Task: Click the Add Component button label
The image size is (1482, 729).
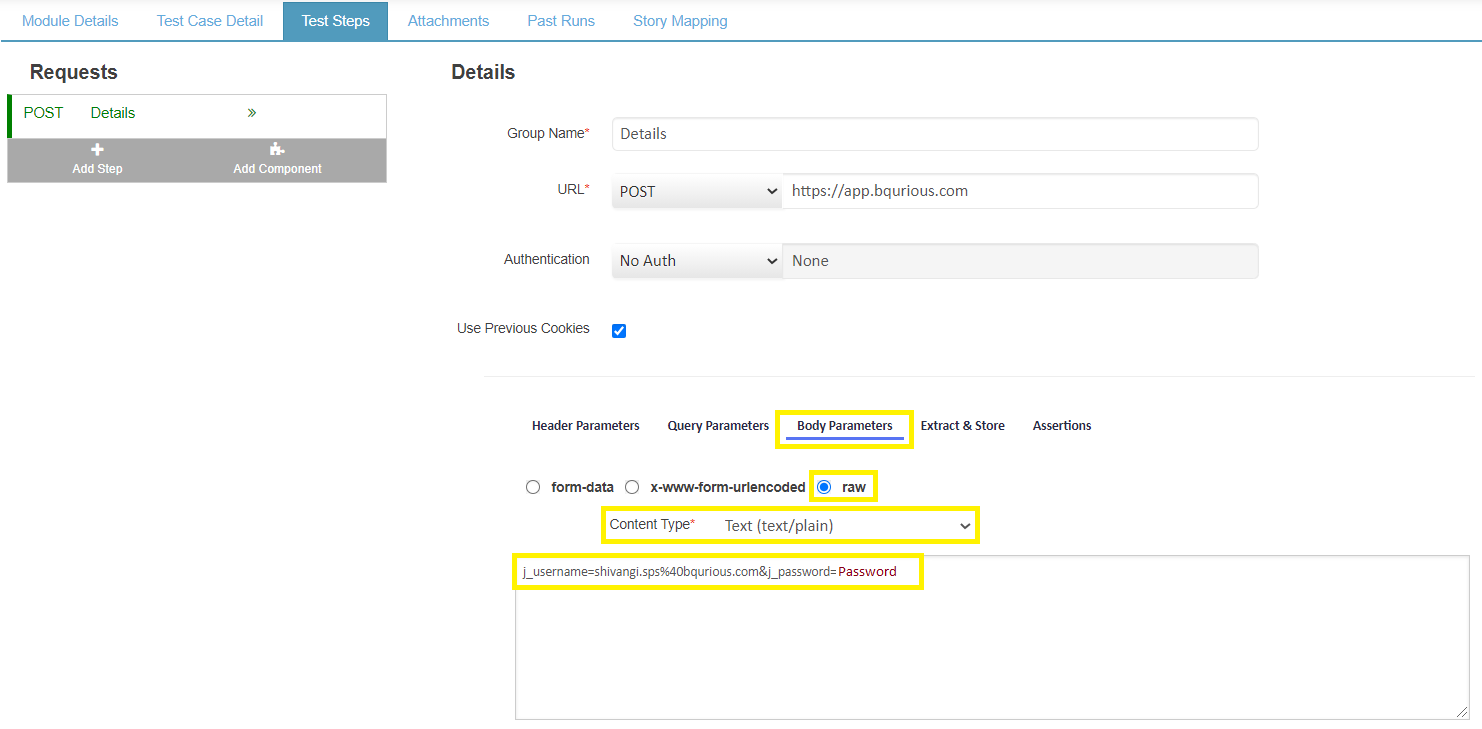Action: (x=277, y=169)
